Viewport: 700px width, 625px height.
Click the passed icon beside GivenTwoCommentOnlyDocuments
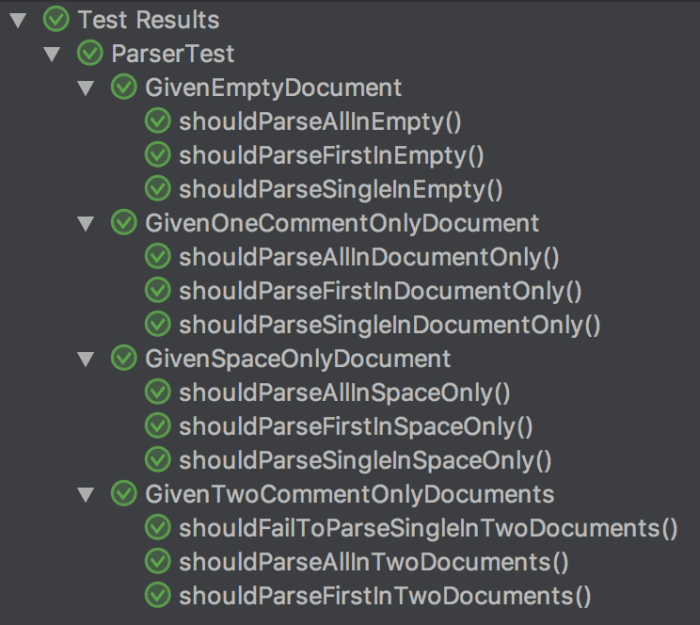tap(124, 494)
